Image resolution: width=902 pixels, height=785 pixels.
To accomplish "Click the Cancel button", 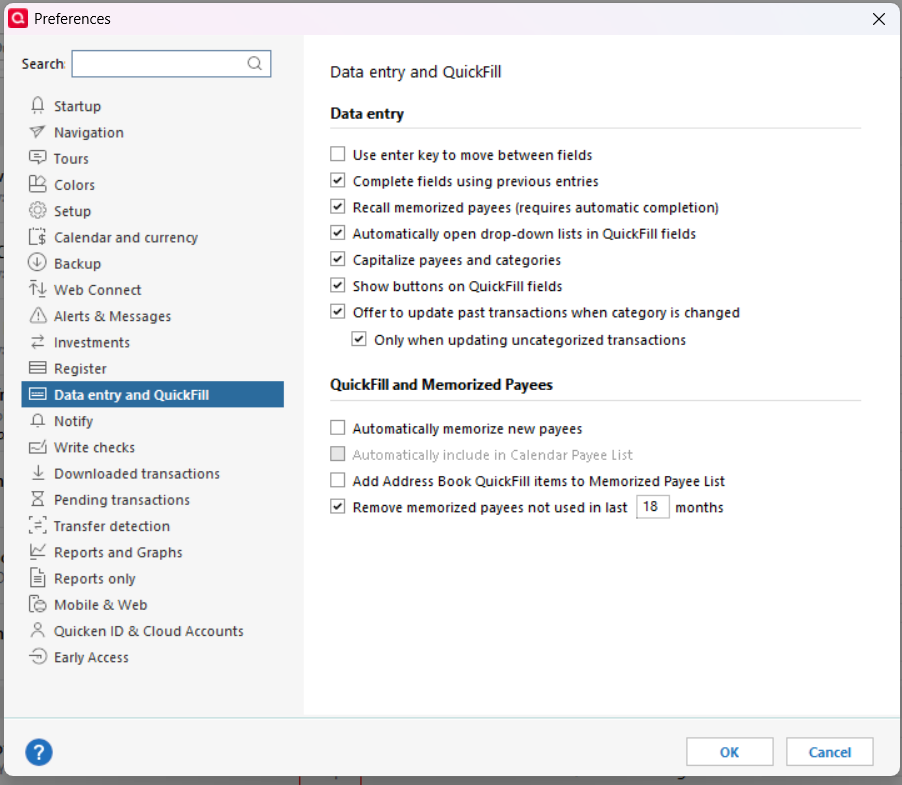I will (x=830, y=752).
